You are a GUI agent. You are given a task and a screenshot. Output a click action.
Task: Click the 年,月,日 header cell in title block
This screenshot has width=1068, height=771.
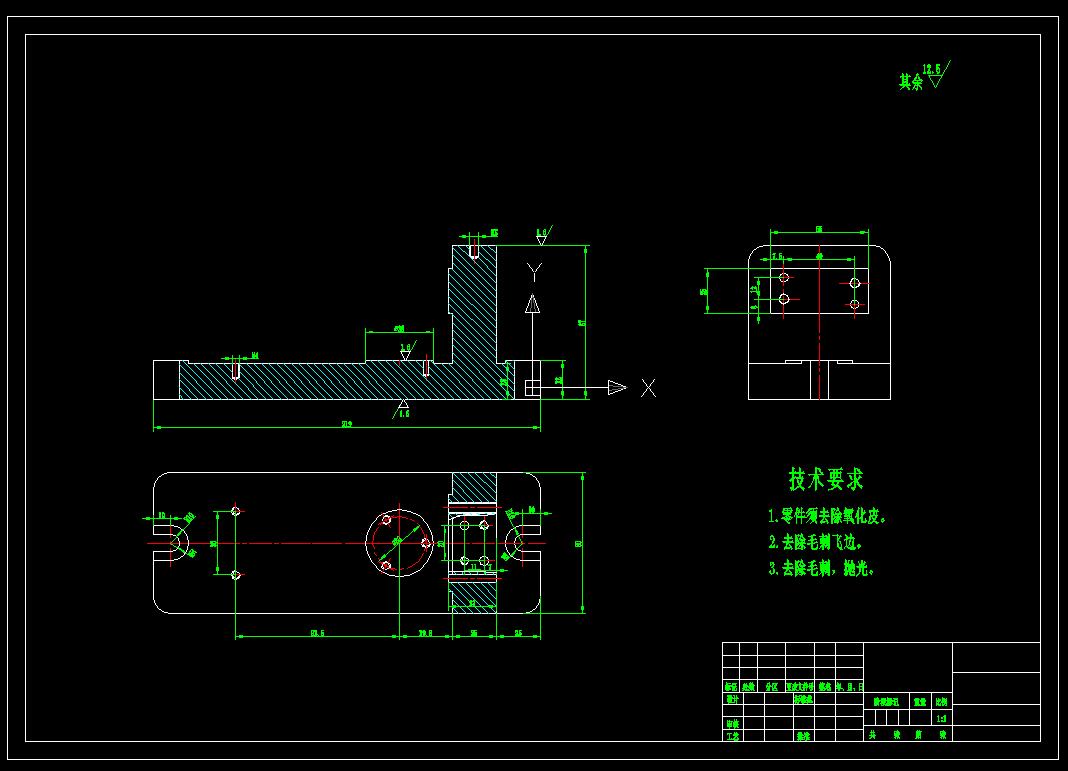(849, 687)
